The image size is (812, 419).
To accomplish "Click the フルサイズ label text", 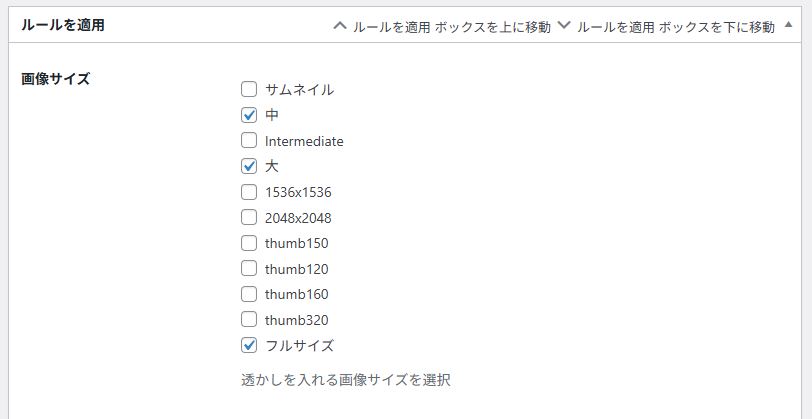I will click(299, 346).
